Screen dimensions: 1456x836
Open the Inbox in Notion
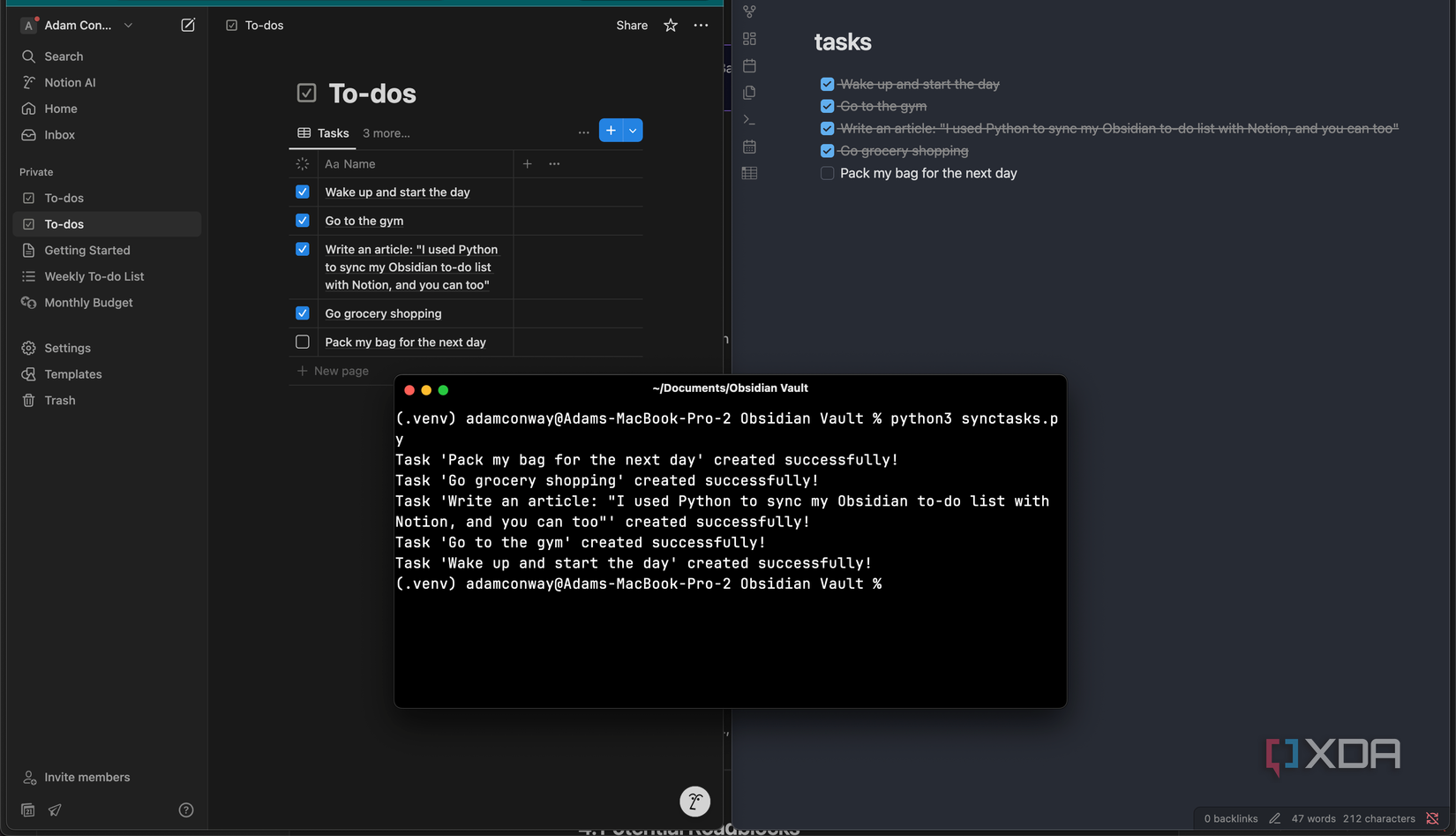click(58, 135)
